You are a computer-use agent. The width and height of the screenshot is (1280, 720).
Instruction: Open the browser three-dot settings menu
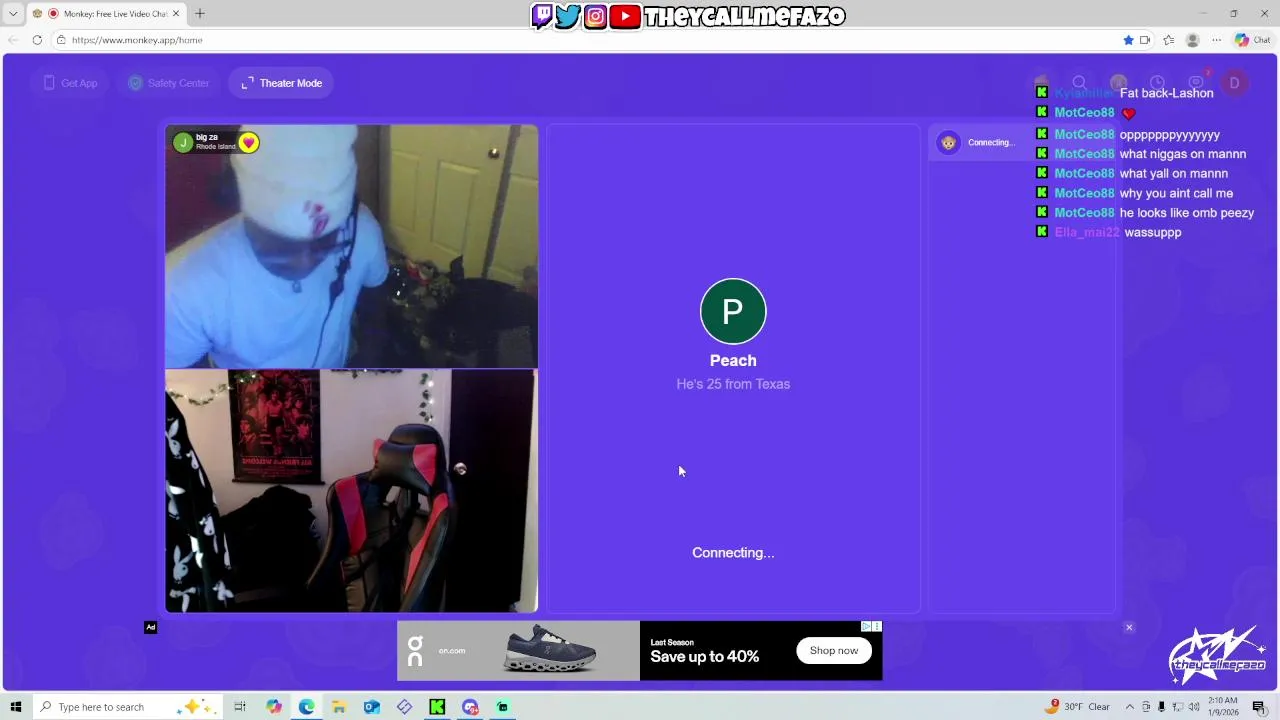pos(1216,40)
